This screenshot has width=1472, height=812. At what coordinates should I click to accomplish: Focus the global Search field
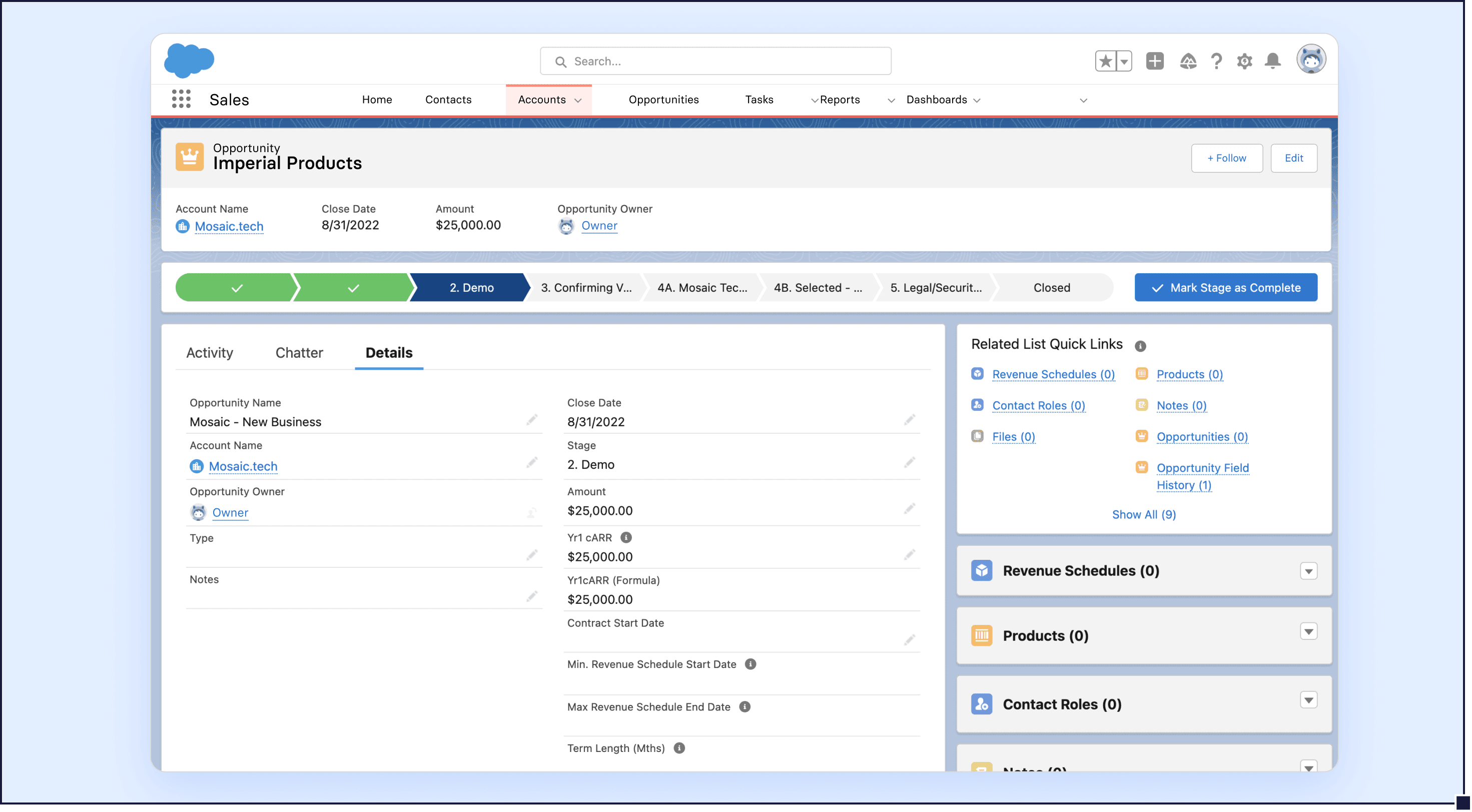715,61
